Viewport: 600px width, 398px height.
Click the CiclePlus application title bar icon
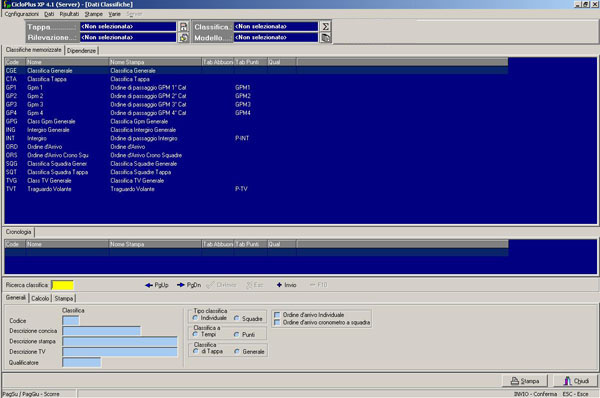[x=6, y=4]
